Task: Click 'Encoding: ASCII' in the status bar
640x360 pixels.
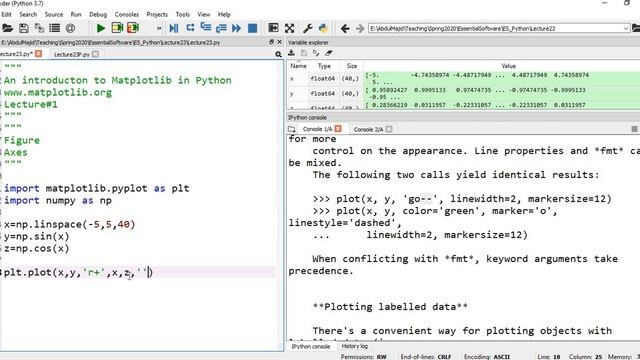Action: (x=487, y=356)
